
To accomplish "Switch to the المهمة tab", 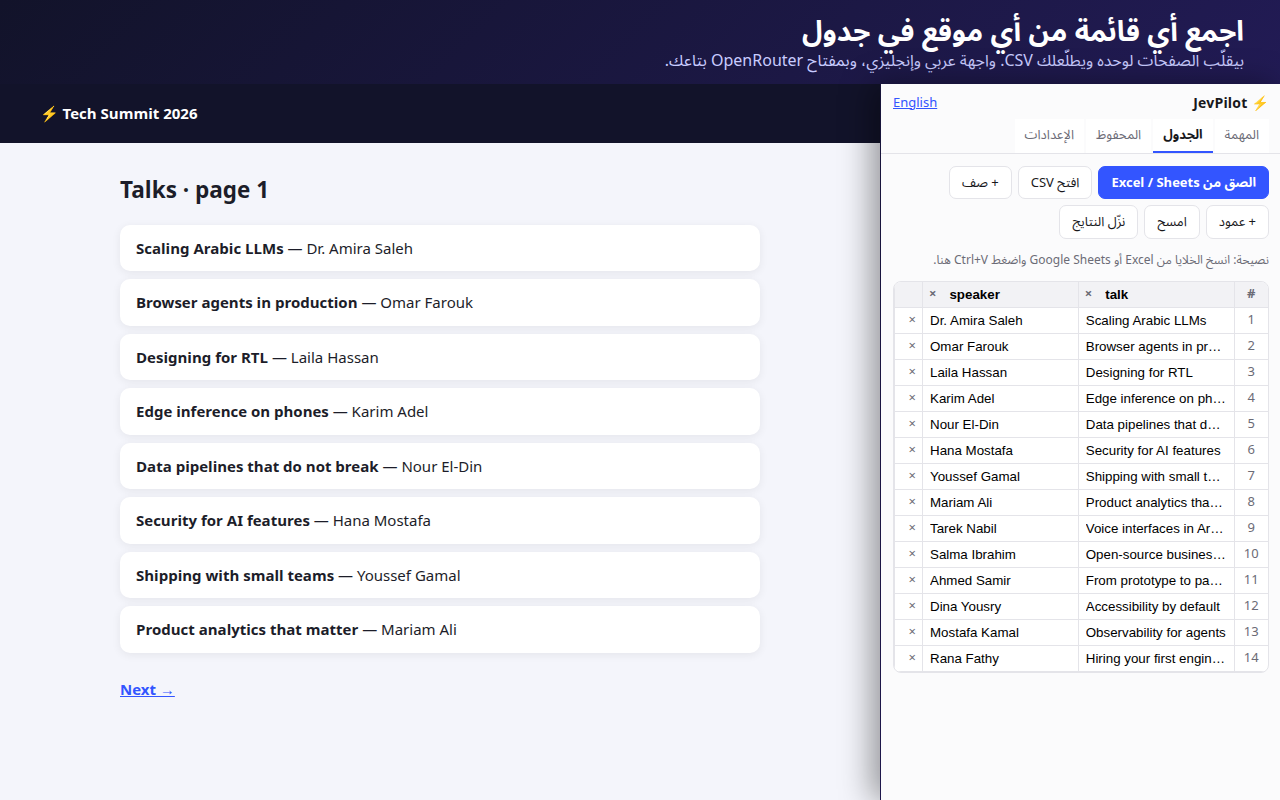I will (x=1241, y=135).
